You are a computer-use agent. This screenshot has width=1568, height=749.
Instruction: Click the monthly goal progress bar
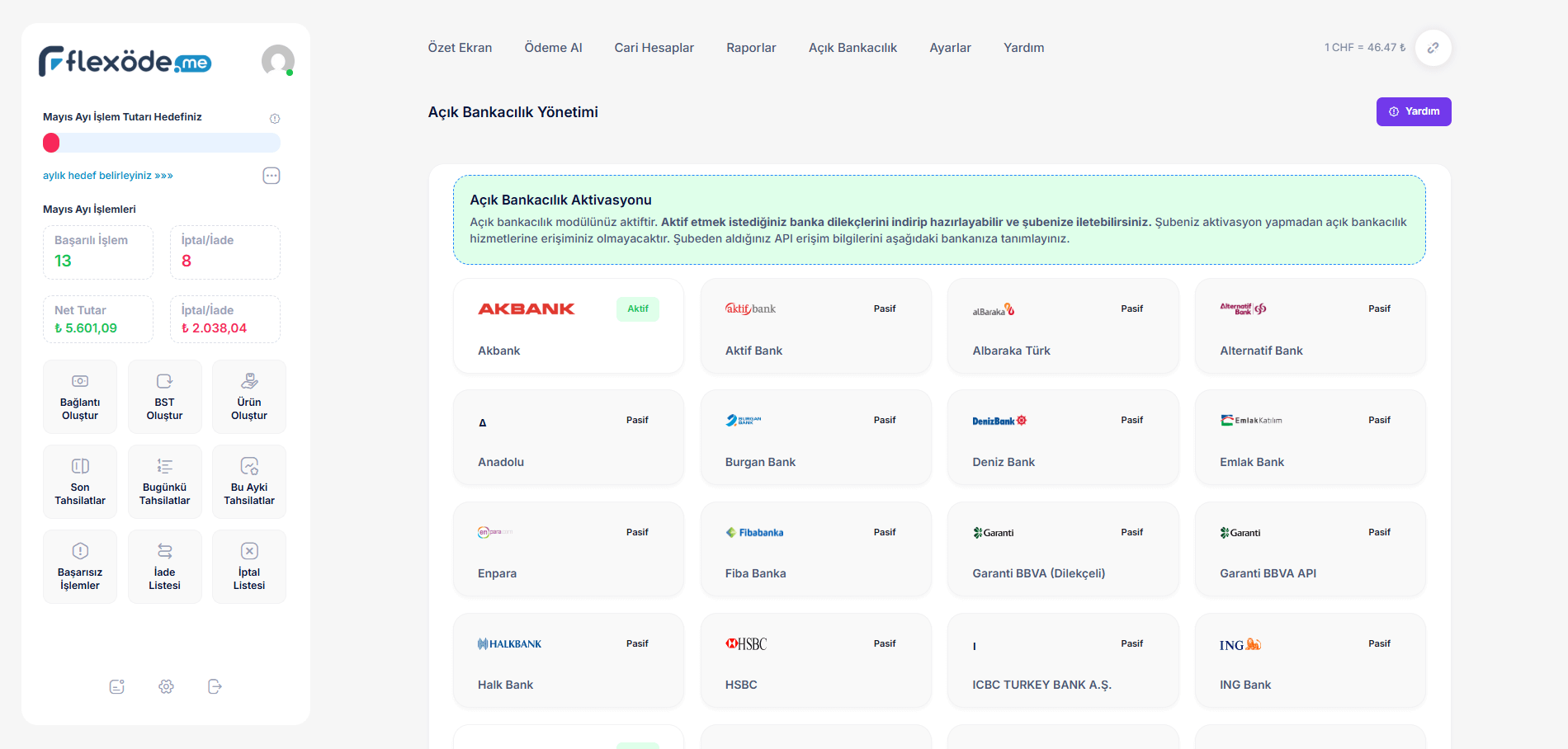(162, 143)
